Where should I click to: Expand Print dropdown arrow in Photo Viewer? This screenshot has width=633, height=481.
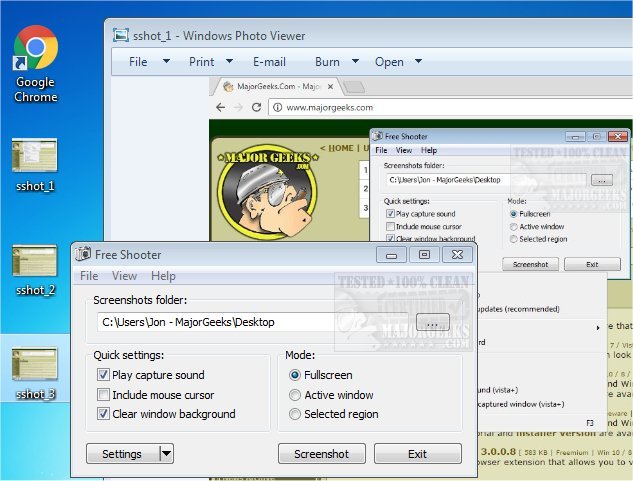(229, 61)
